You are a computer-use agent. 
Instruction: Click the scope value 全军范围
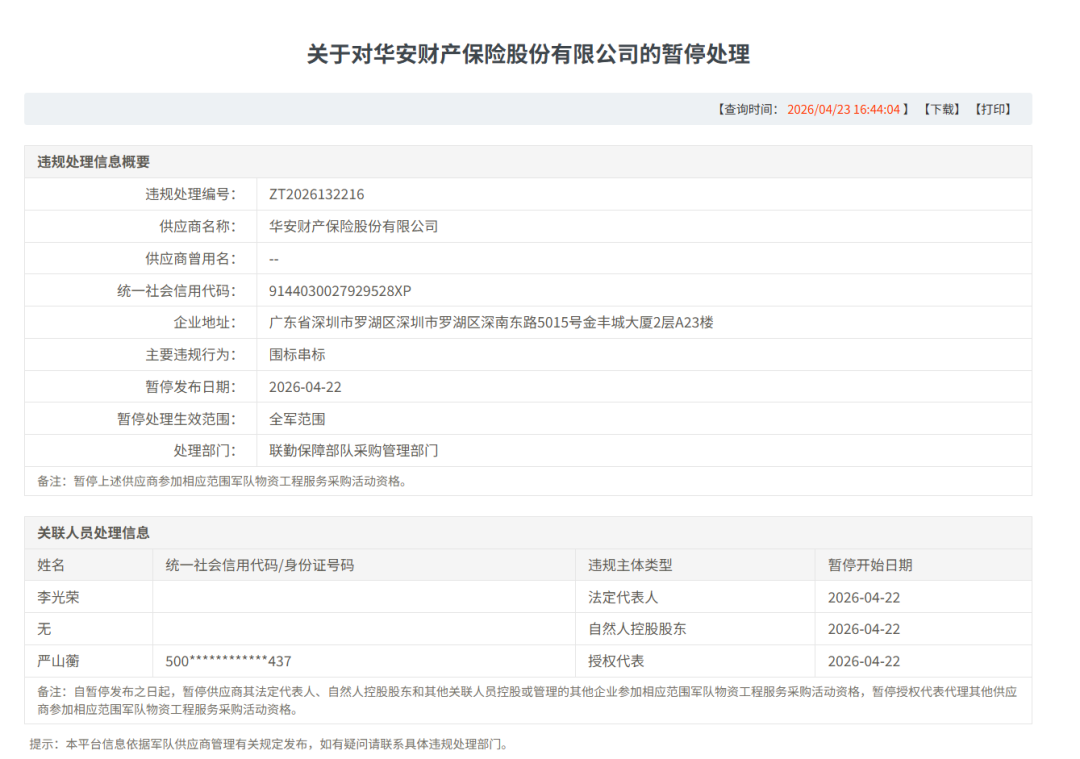(x=297, y=418)
